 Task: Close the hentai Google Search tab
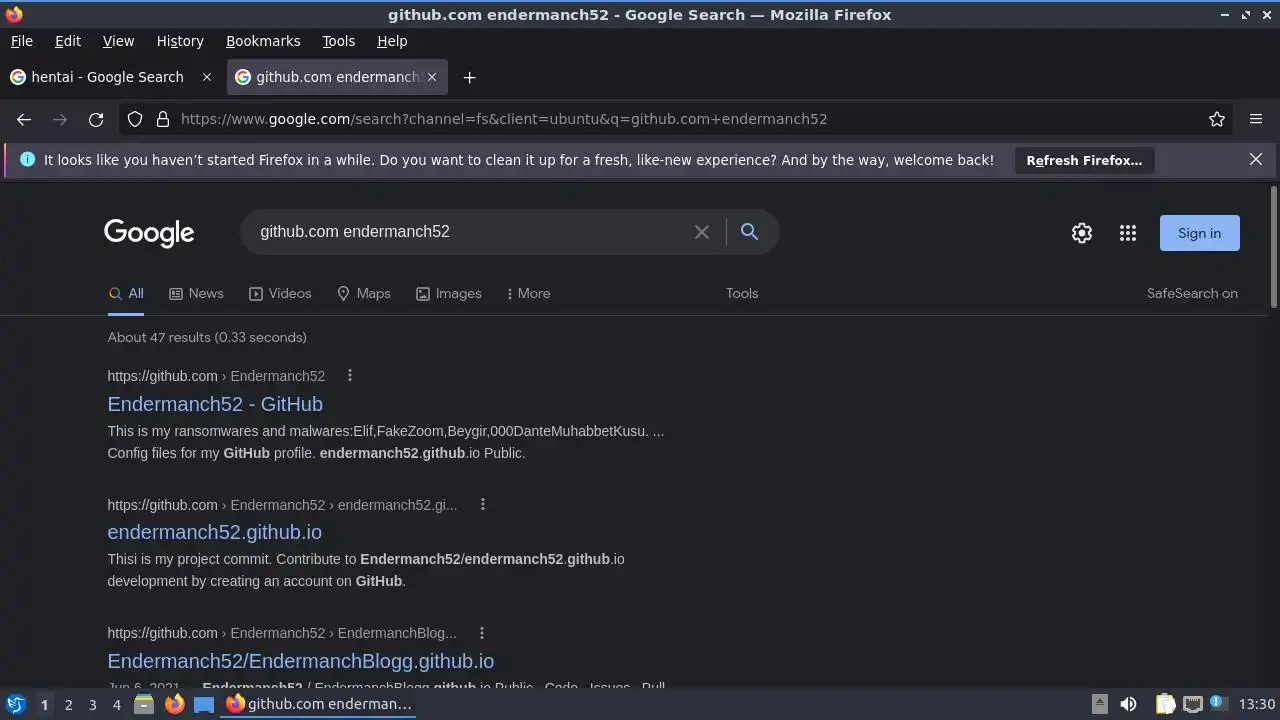(207, 77)
